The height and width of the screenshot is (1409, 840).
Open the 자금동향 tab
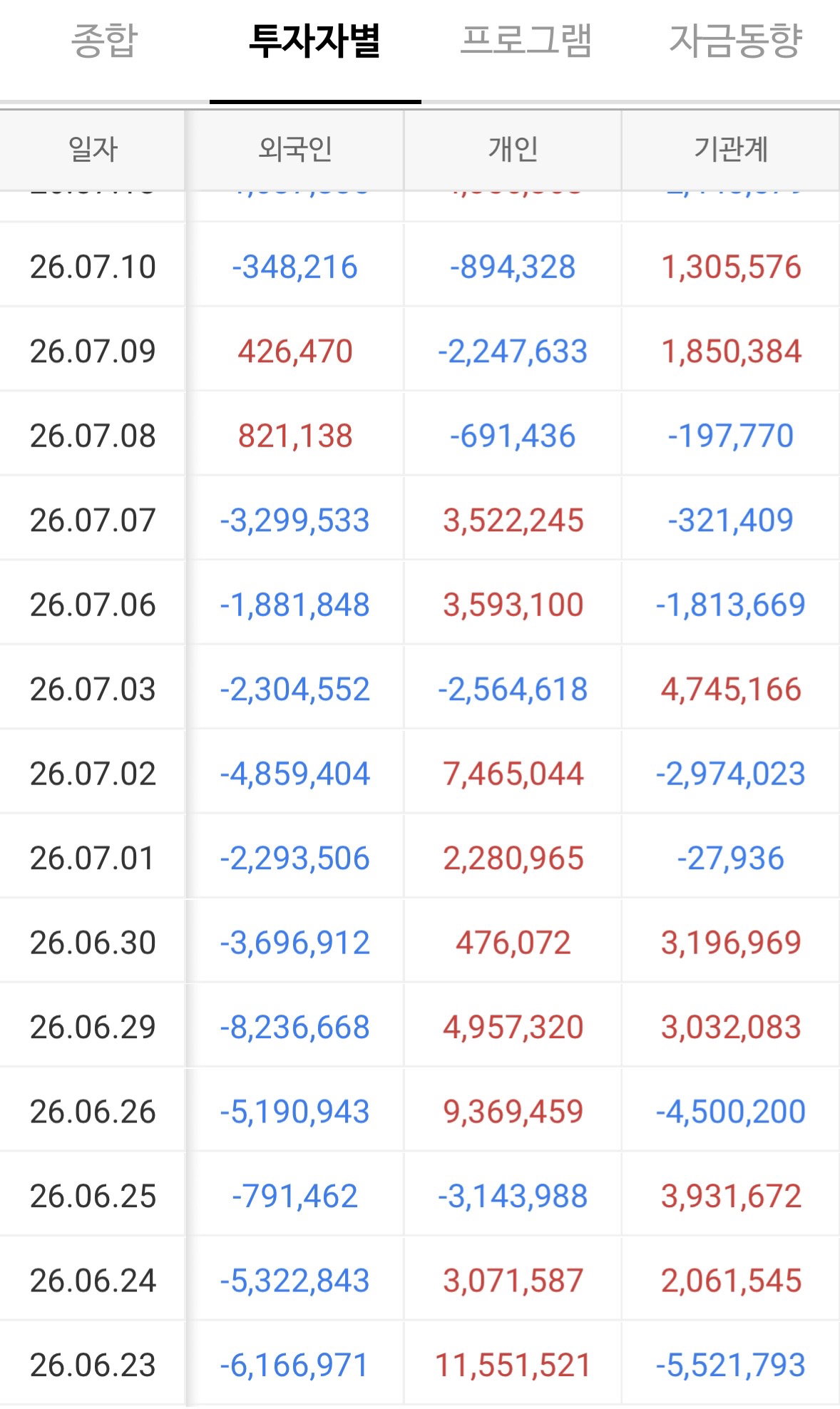(x=736, y=41)
